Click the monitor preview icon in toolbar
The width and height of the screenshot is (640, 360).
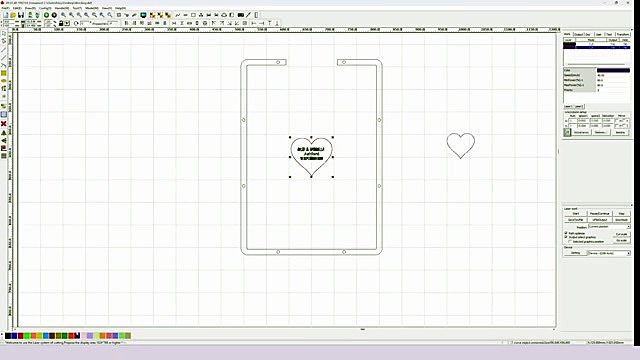click(x=143, y=15)
